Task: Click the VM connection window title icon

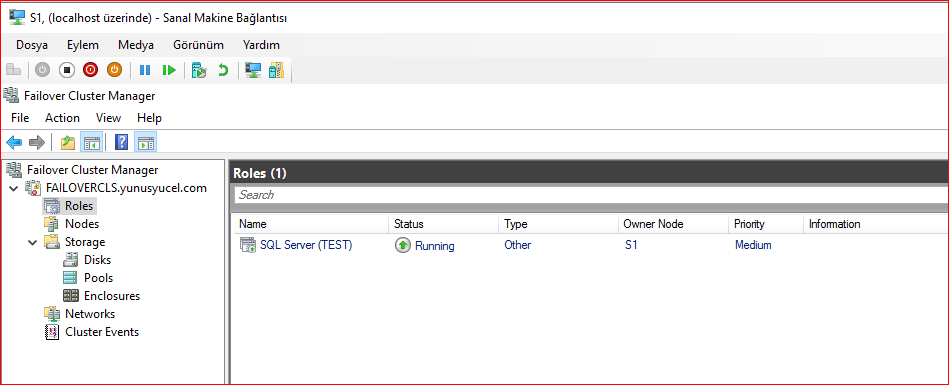Action: point(17,18)
